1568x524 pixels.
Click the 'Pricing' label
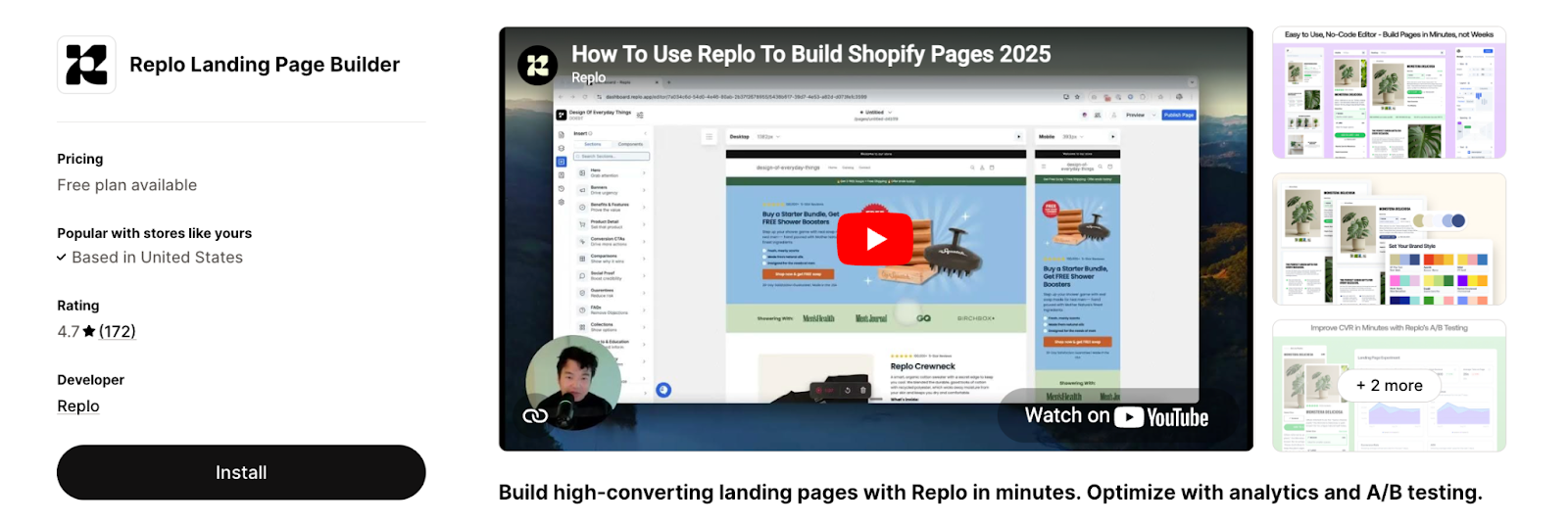[79, 159]
